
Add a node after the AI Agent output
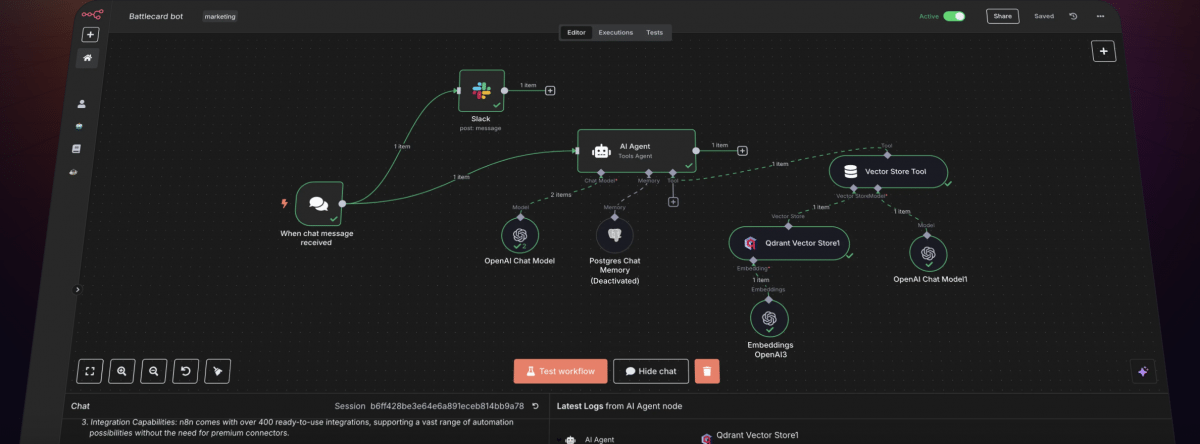pyautogui.click(x=742, y=151)
